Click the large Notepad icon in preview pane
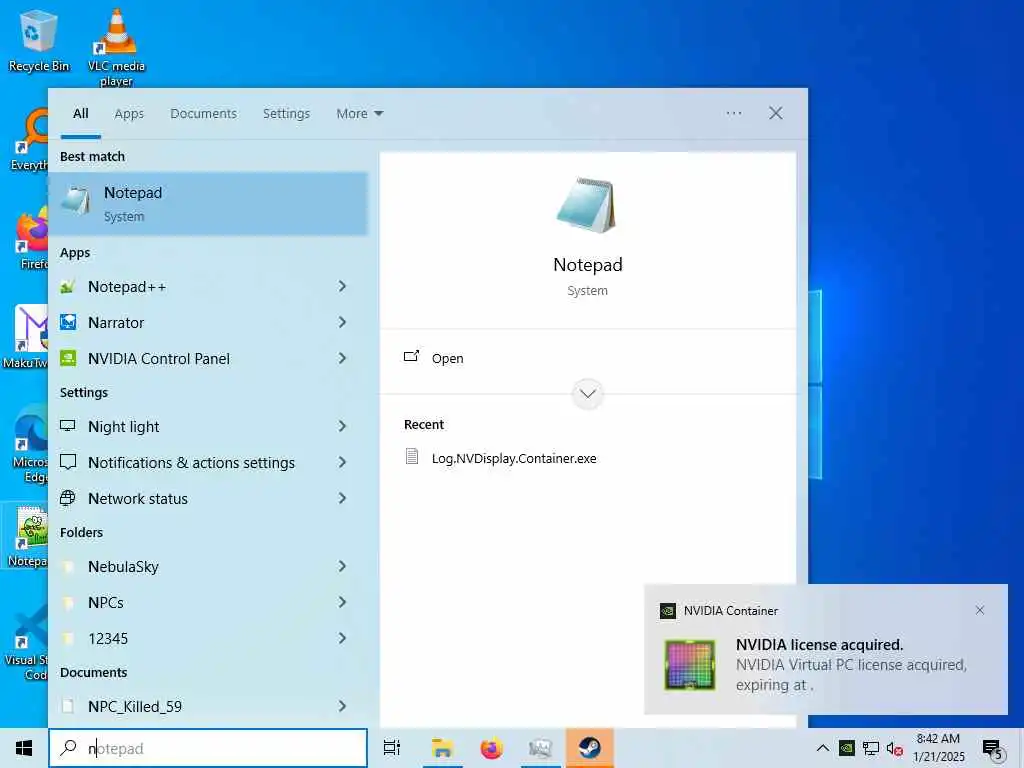Viewport: 1024px width, 768px height. (x=586, y=205)
